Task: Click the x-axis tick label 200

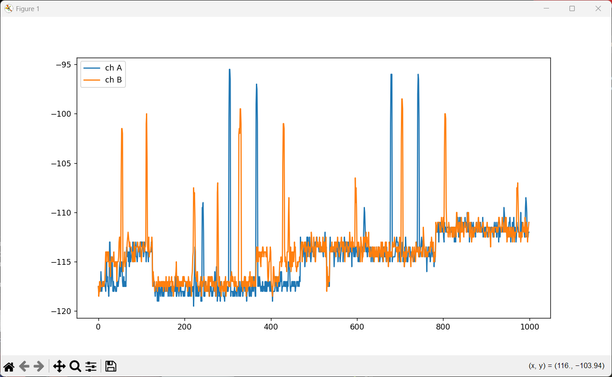Action: 184,327
